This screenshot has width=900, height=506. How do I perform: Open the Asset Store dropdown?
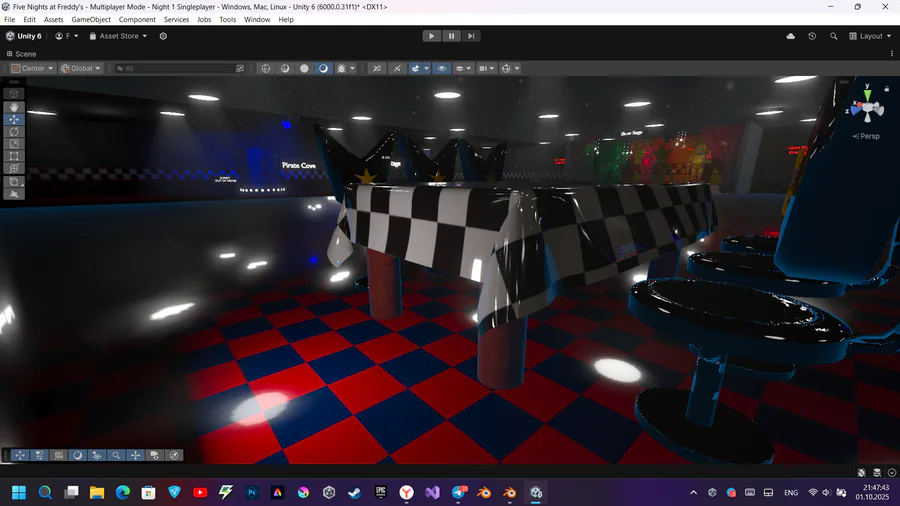(118, 36)
